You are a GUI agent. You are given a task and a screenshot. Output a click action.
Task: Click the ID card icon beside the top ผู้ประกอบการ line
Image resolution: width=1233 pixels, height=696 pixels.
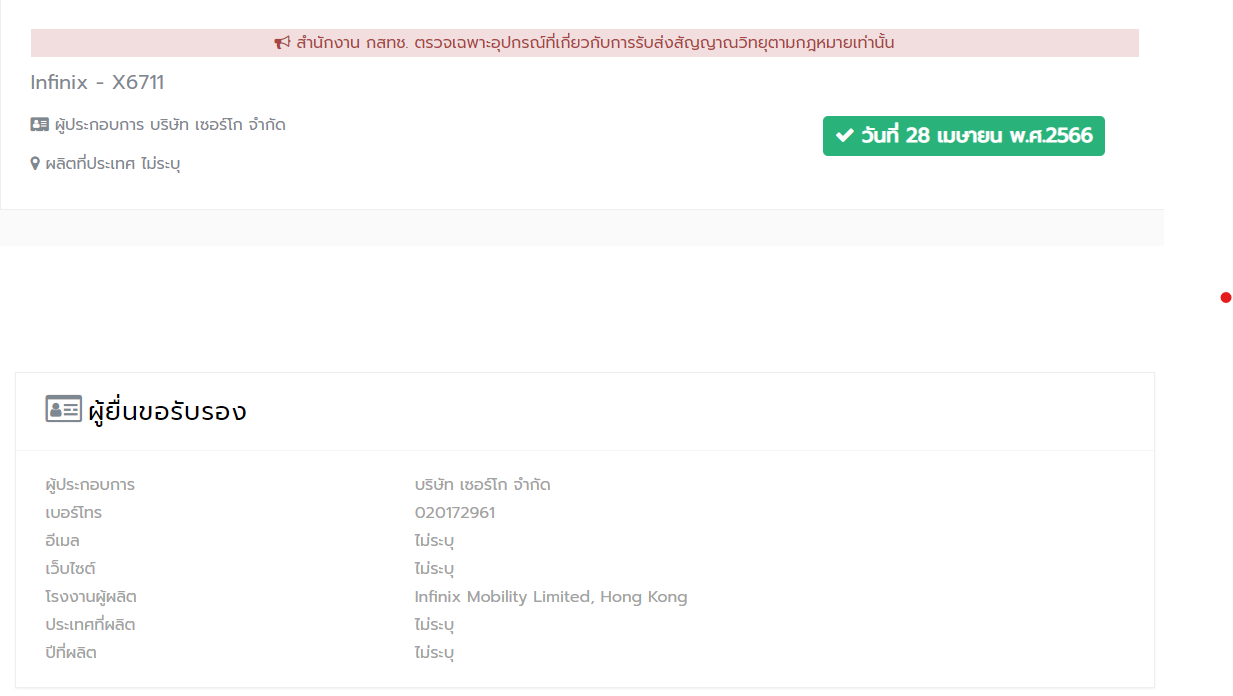click(40, 125)
